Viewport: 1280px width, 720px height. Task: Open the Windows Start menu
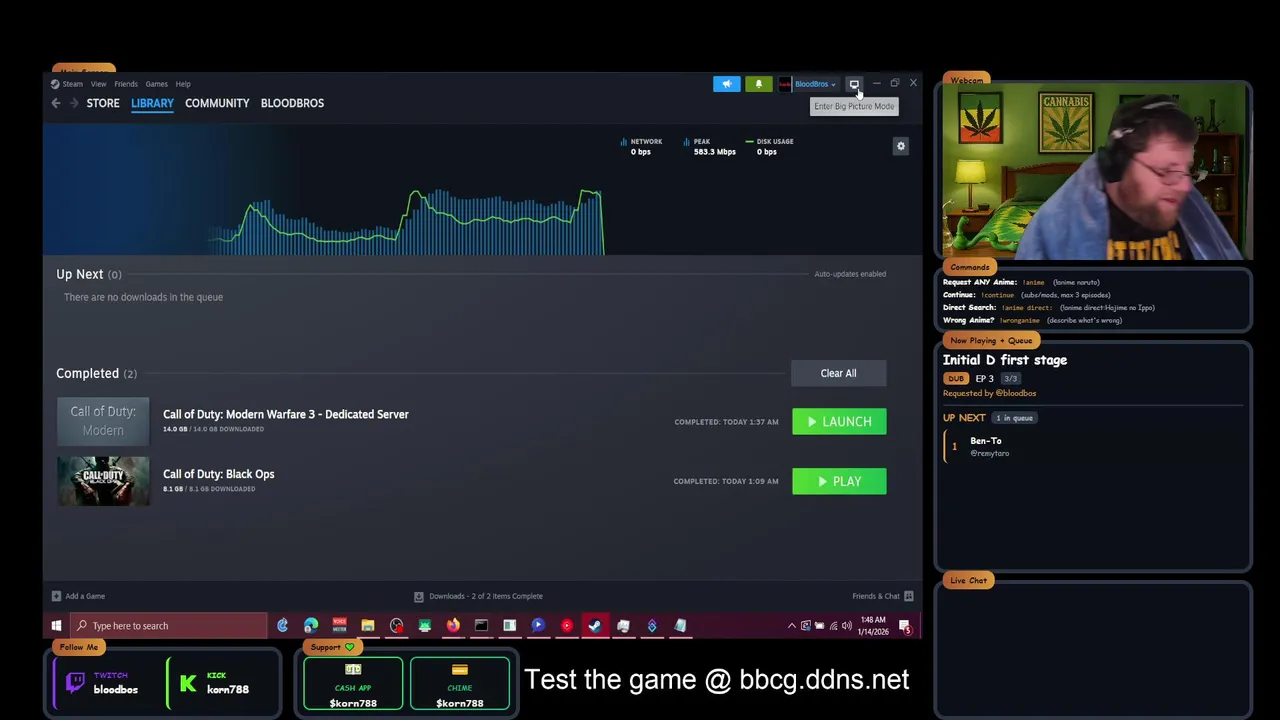tap(56, 626)
